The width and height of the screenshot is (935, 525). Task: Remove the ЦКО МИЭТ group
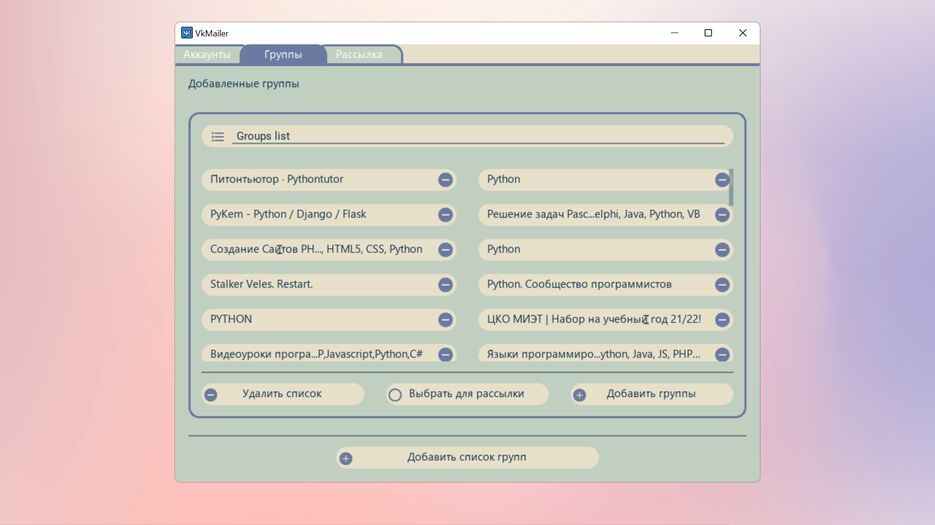[x=722, y=320]
